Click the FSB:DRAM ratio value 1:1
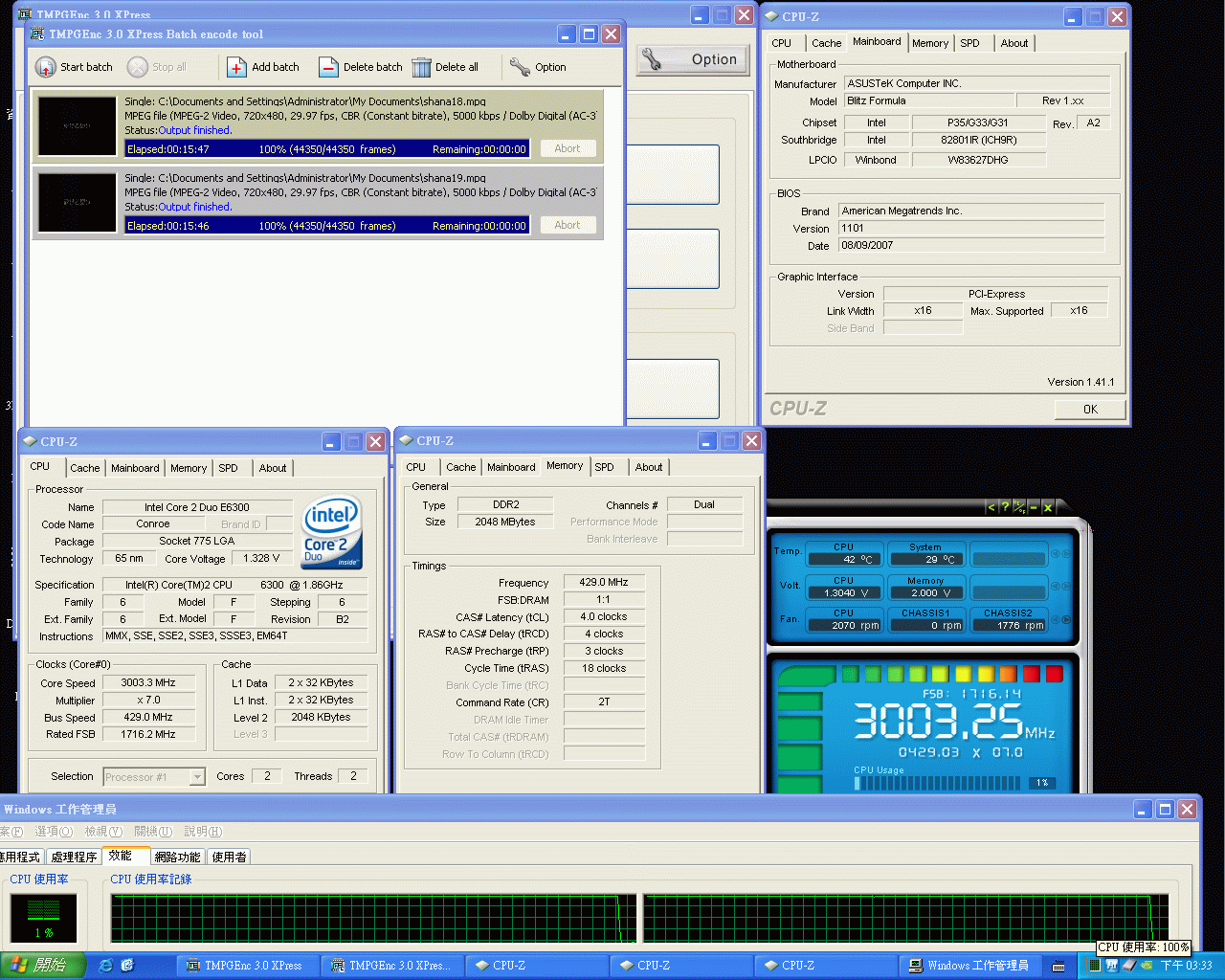Viewport: 1225px width, 980px height. point(604,599)
